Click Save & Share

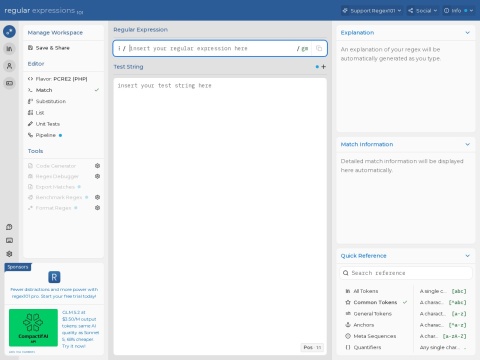click(63, 48)
